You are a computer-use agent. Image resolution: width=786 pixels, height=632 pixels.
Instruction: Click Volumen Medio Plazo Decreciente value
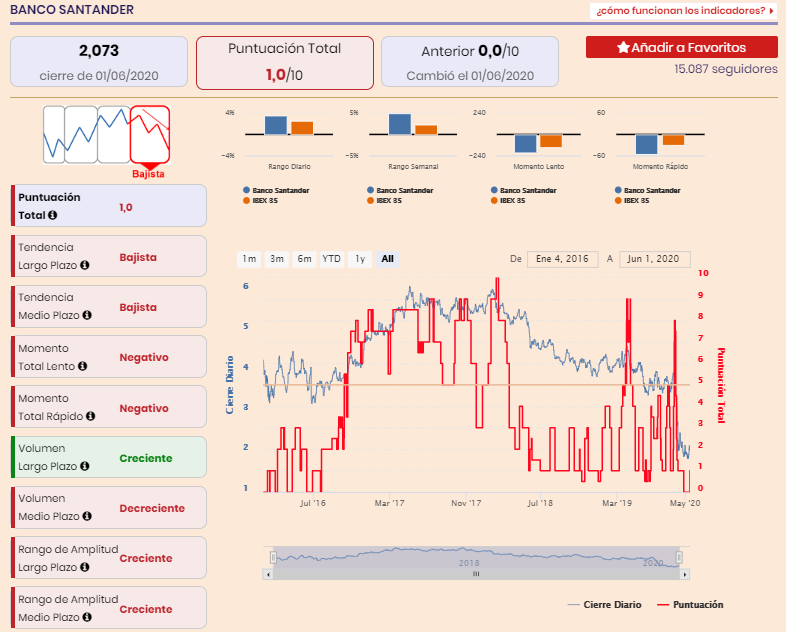click(x=152, y=508)
